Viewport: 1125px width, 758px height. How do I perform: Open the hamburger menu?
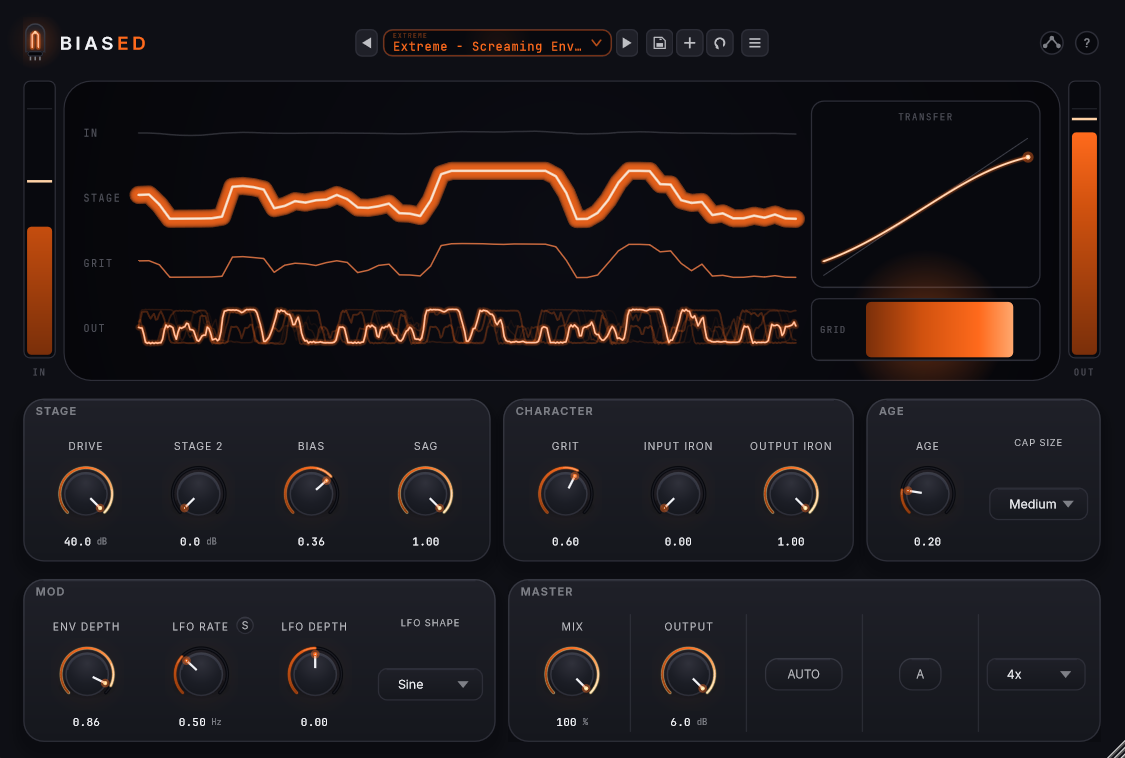click(x=755, y=43)
